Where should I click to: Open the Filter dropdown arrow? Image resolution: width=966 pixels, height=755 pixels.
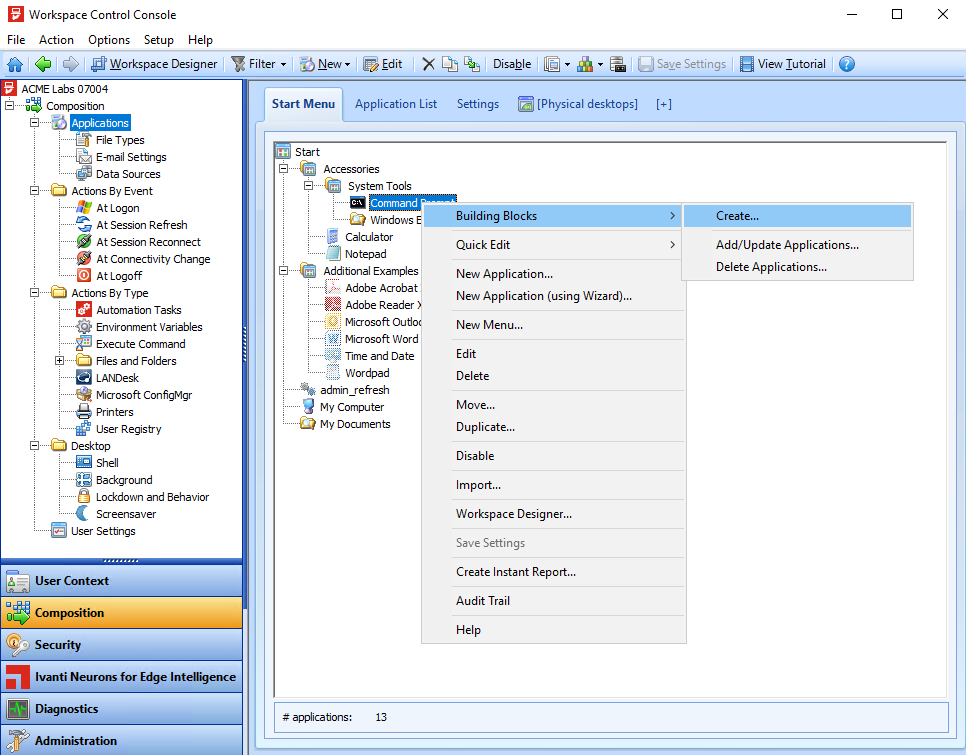(283, 64)
